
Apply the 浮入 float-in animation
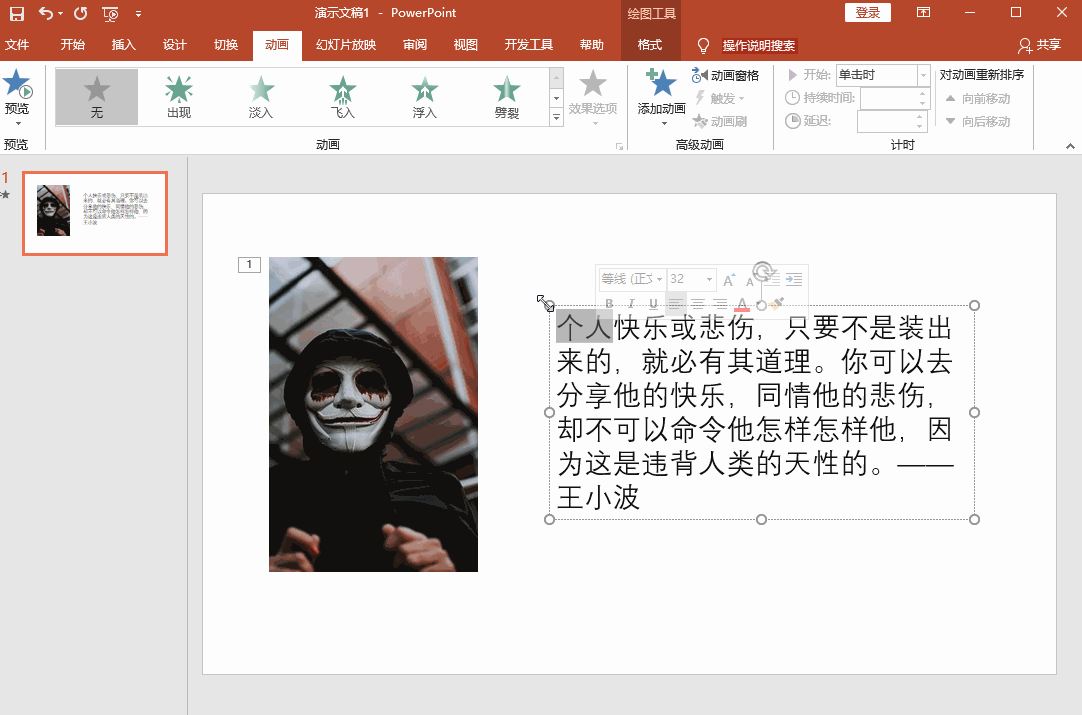tap(424, 97)
